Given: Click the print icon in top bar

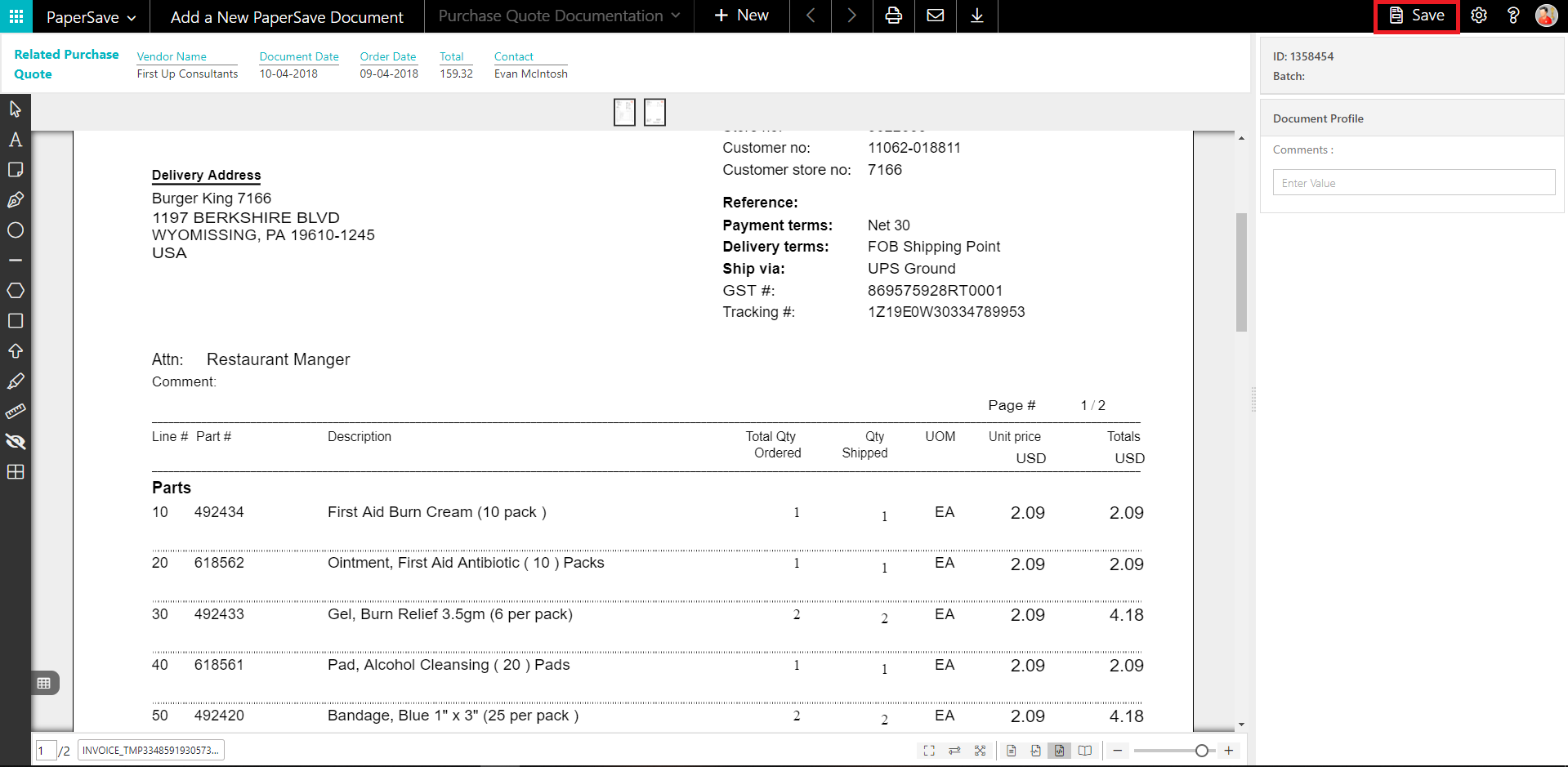Looking at the screenshot, I should pos(894,16).
